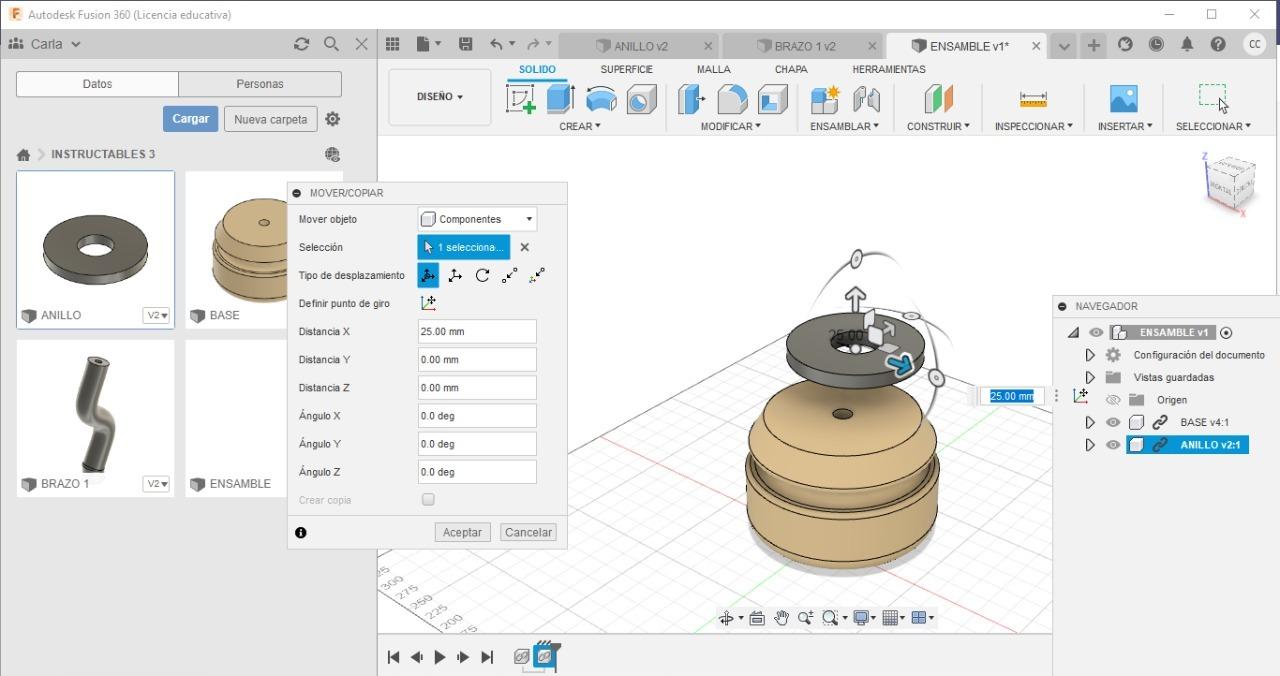This screenshot has height=676, width=1280.
Task: Click the ViewCube in the viewport
Action: tap(1230, 184)
